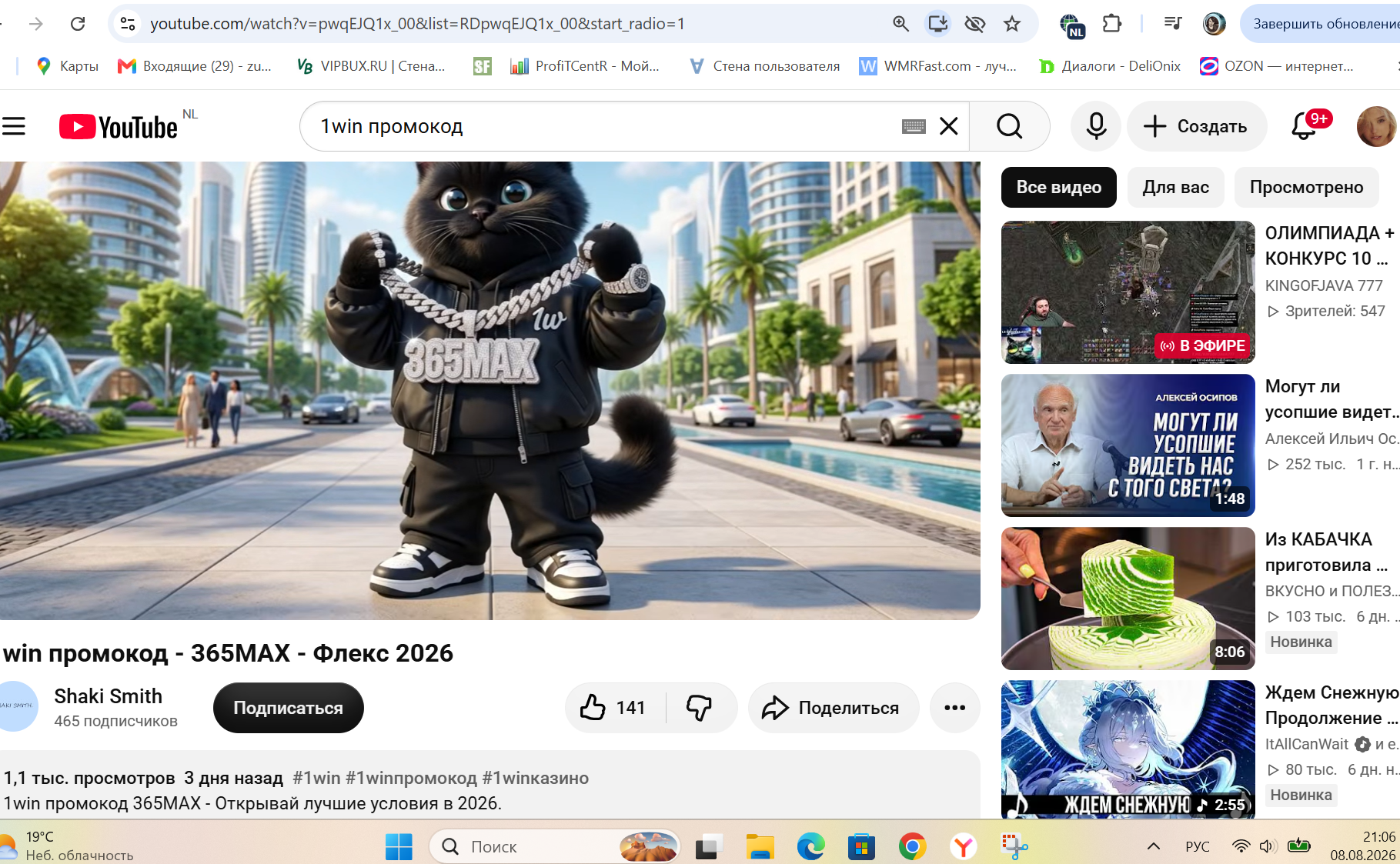
Task: Like the video with 141 likes
Action: 614,708
